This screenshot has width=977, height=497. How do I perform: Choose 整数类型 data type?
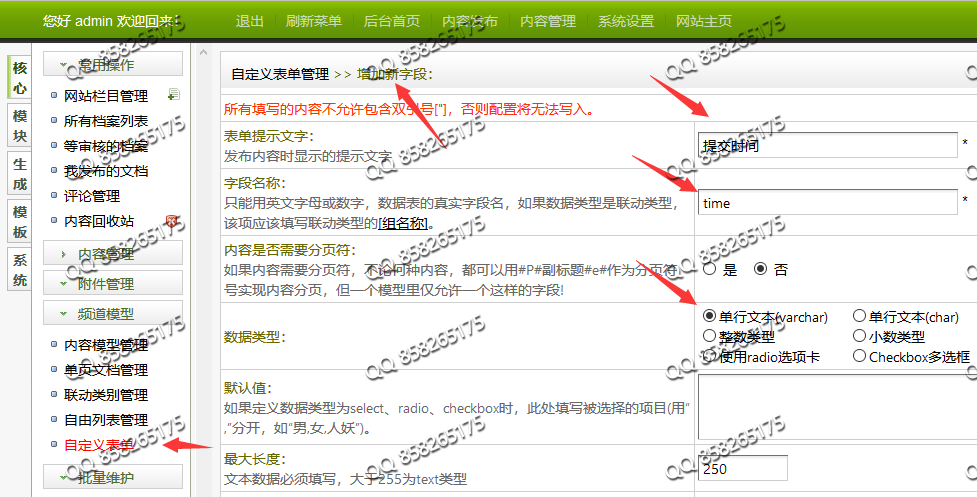tap(709, 336)
